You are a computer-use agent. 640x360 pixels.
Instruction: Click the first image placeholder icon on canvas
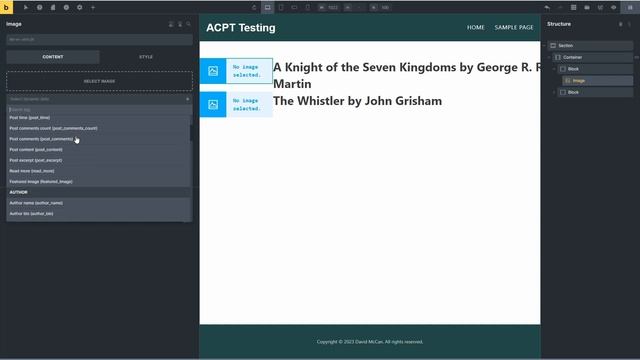(x=213, y=71)
